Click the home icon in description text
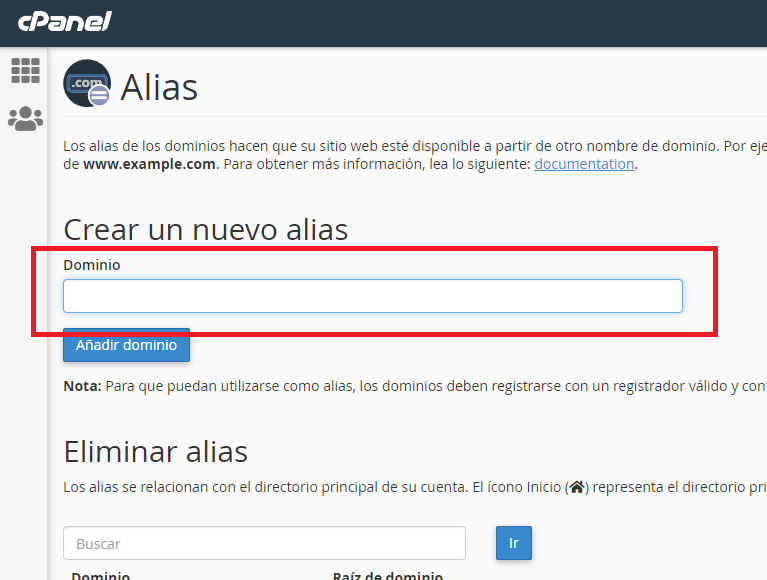This screenshot has height=580, width=767. [x=576, y=488]
